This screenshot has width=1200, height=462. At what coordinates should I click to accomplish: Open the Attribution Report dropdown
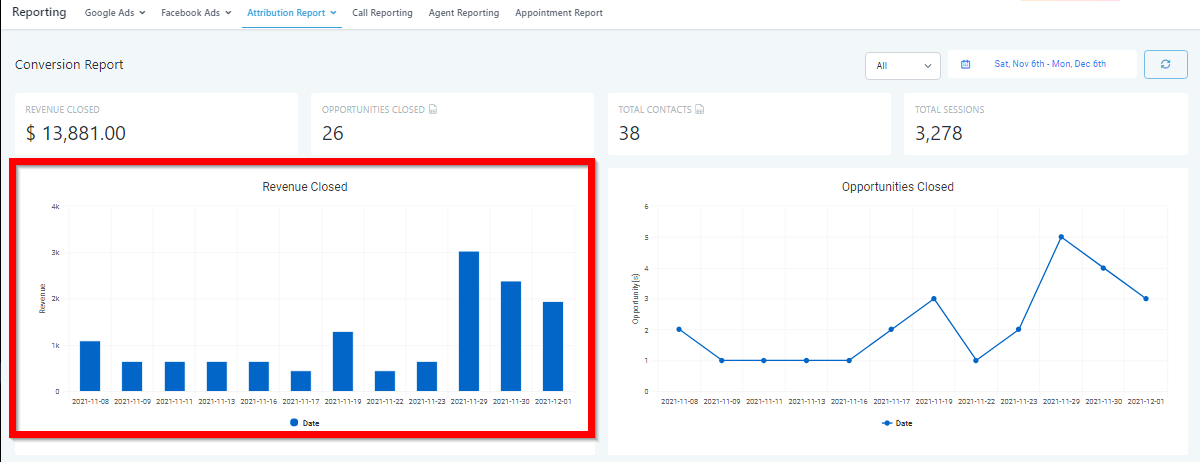tap(291, 13)
